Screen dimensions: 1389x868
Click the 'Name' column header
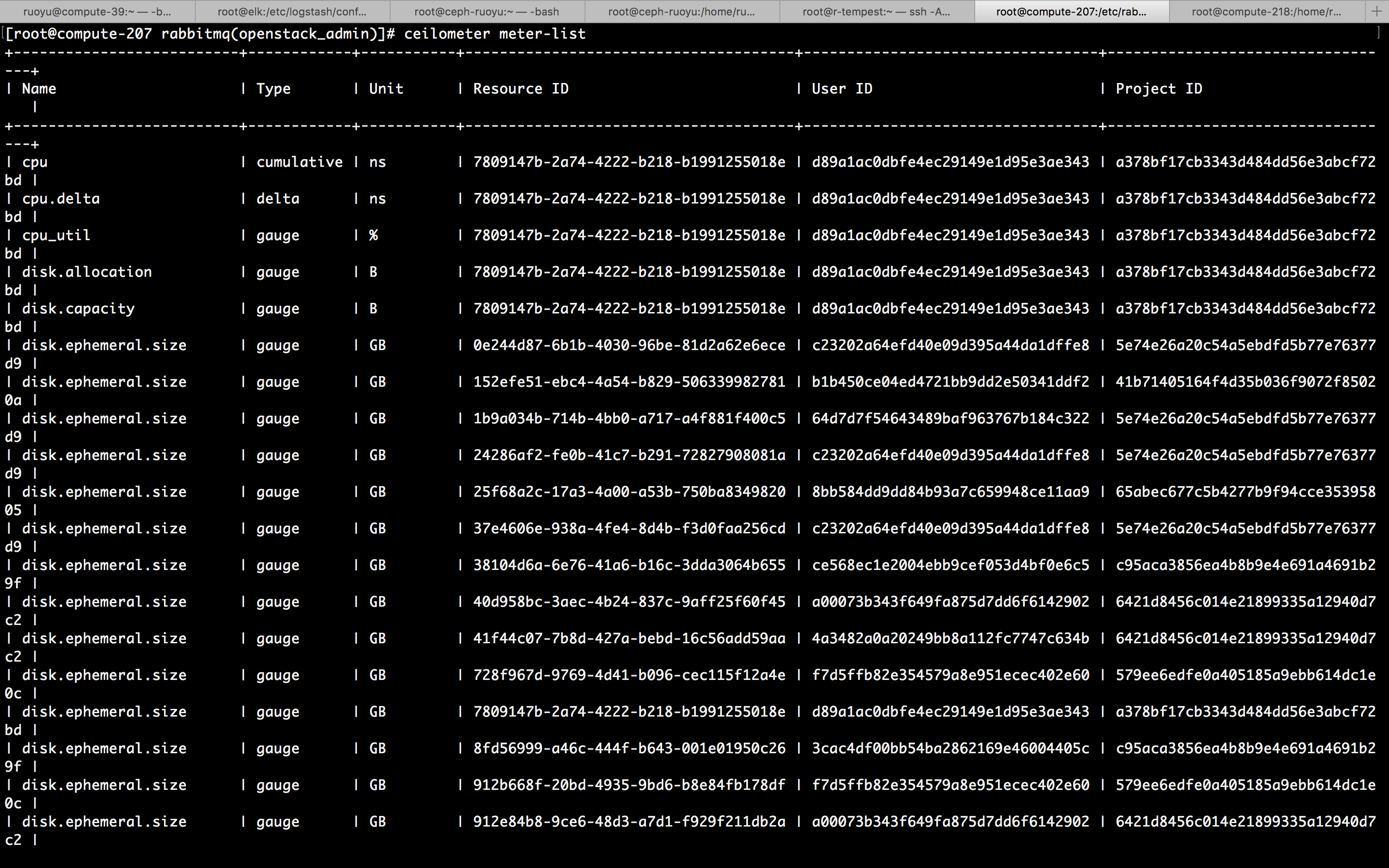click(39, 89)
